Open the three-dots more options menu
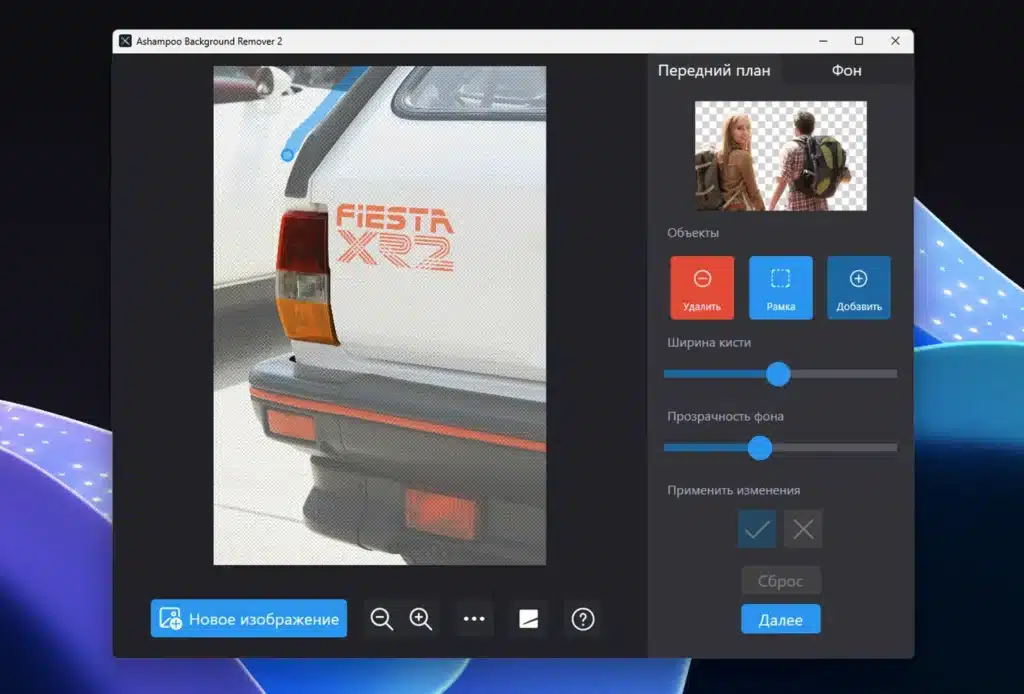 click(474, 619)
